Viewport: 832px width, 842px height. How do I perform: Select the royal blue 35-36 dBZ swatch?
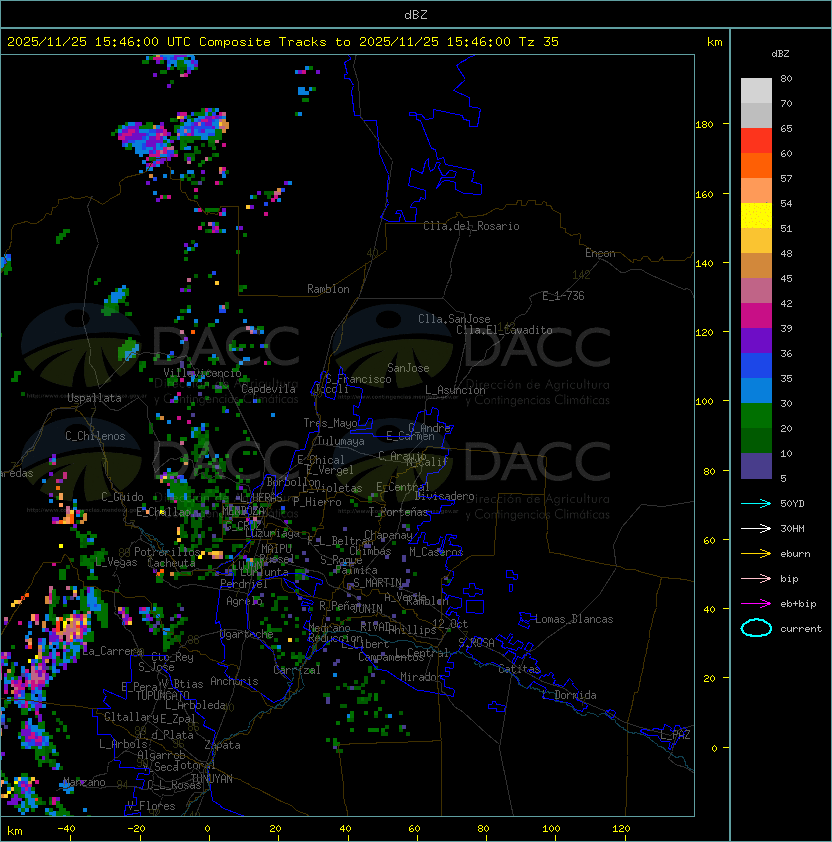click(x=756, y=365)
